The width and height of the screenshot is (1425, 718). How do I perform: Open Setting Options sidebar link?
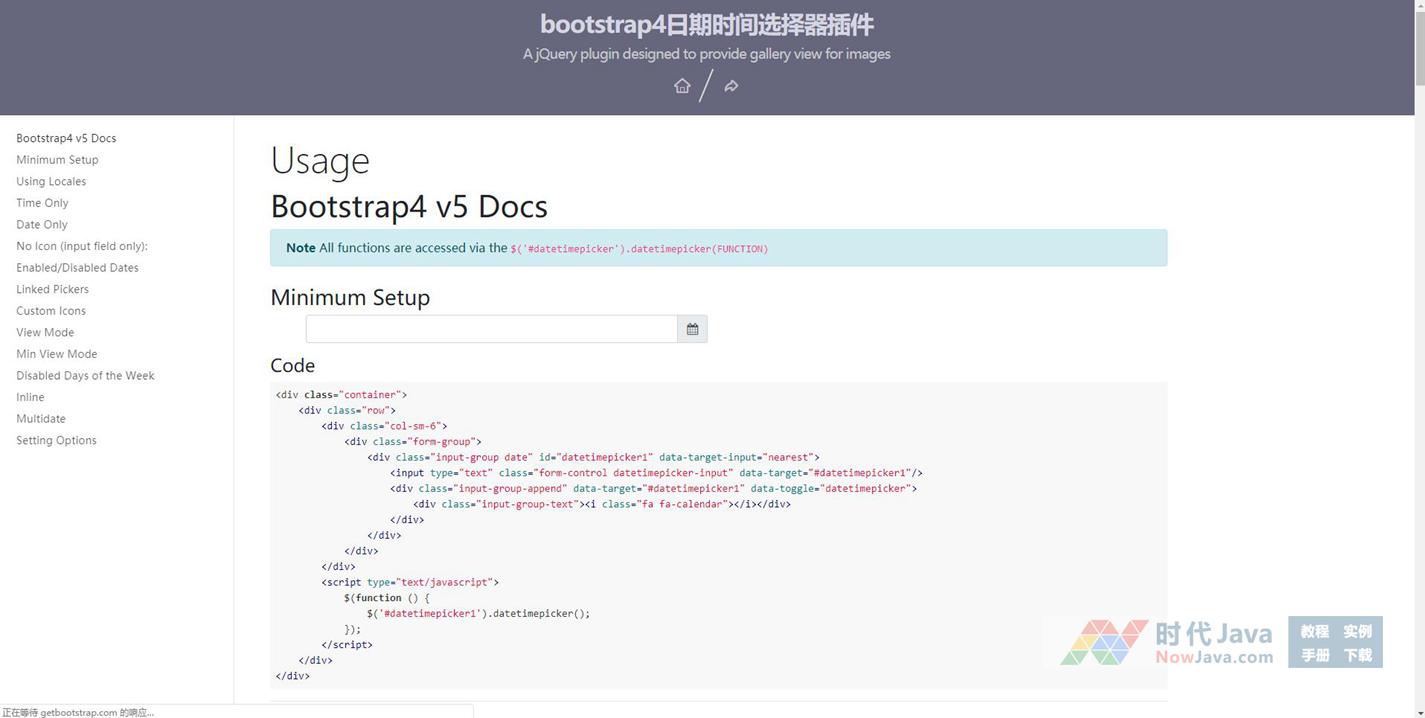[x=56, y=440]
